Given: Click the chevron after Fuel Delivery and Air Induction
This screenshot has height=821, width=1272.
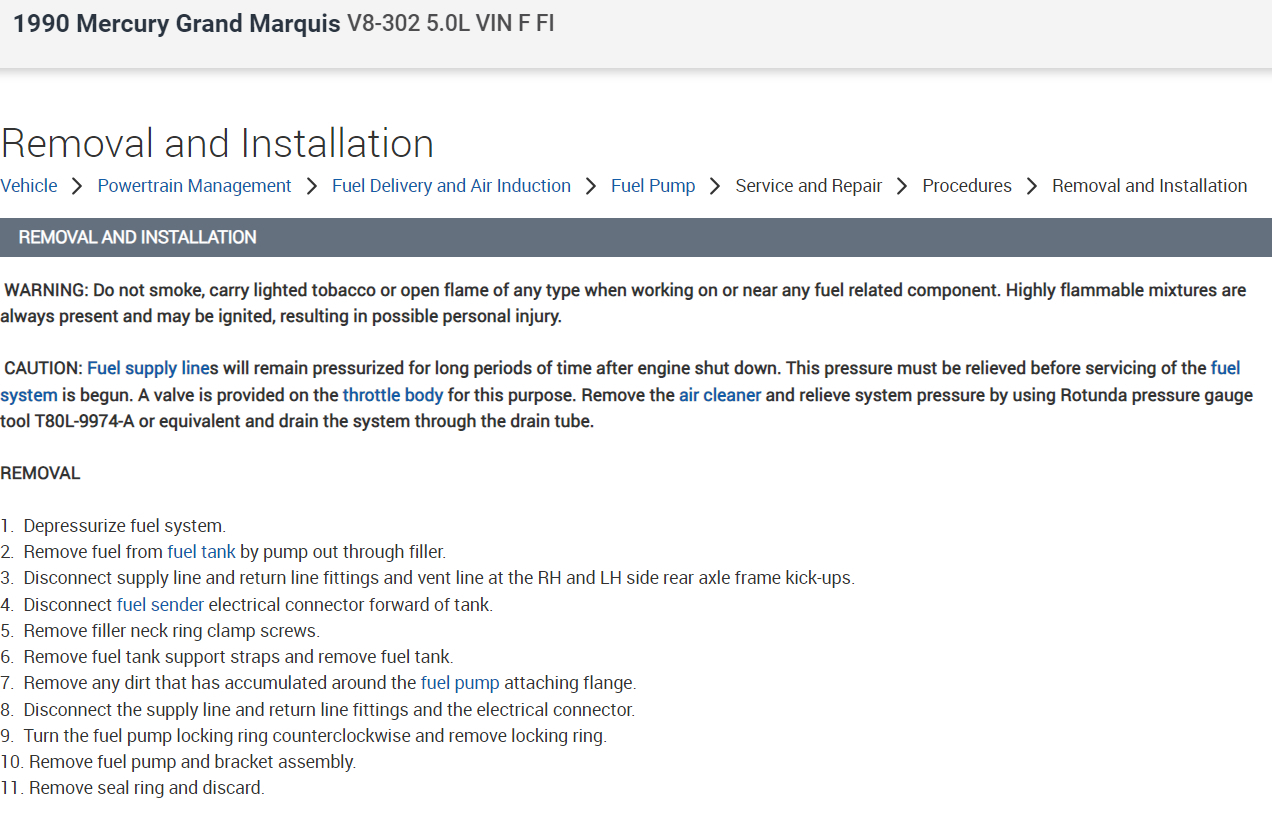Looking at the screenshot, I should (591, 186).
